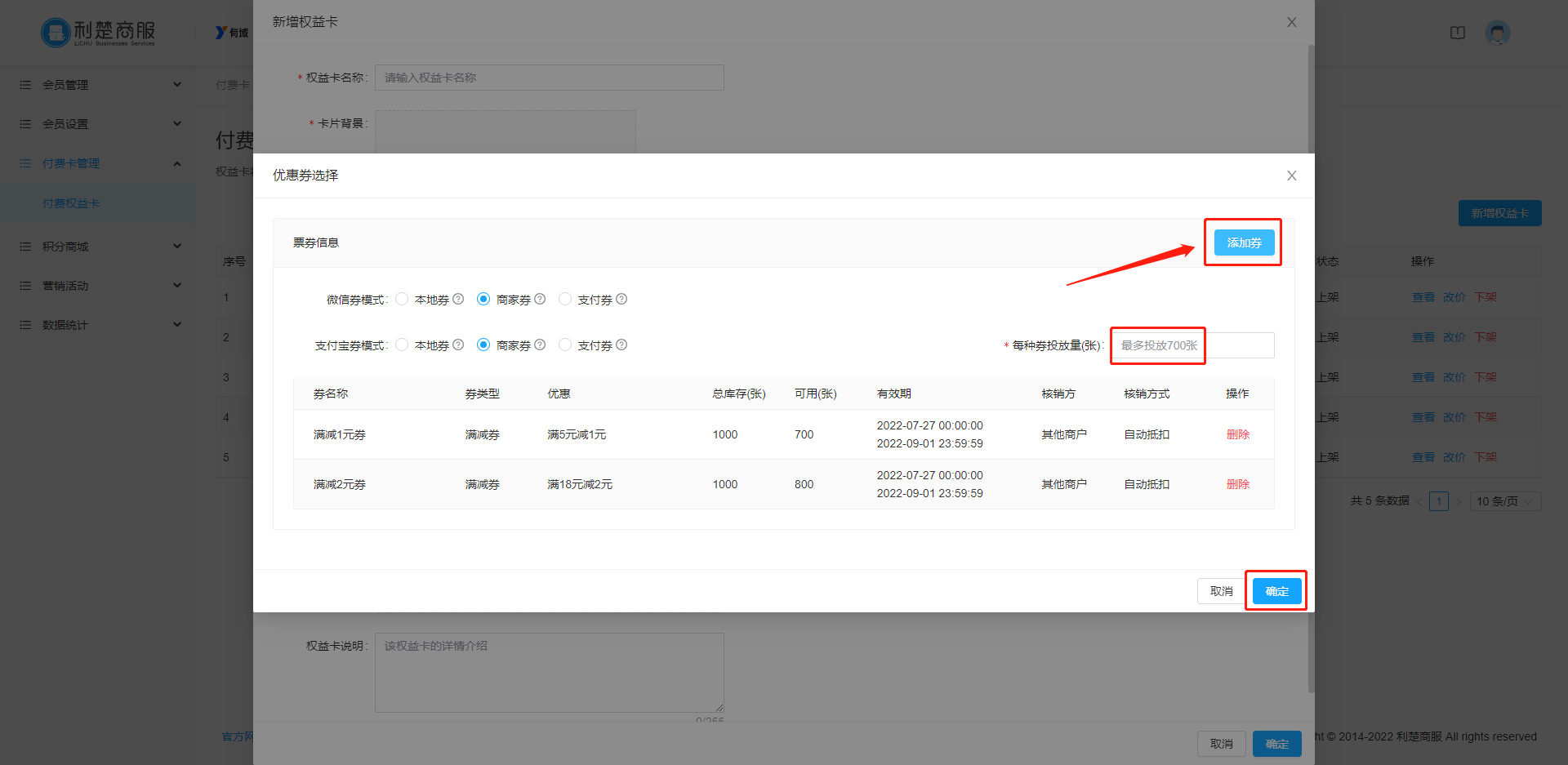The width and height of the screenshot is (1568, 765).
Task: Cancel the coupon selection dialog
Action: (x=1221, y=591)
